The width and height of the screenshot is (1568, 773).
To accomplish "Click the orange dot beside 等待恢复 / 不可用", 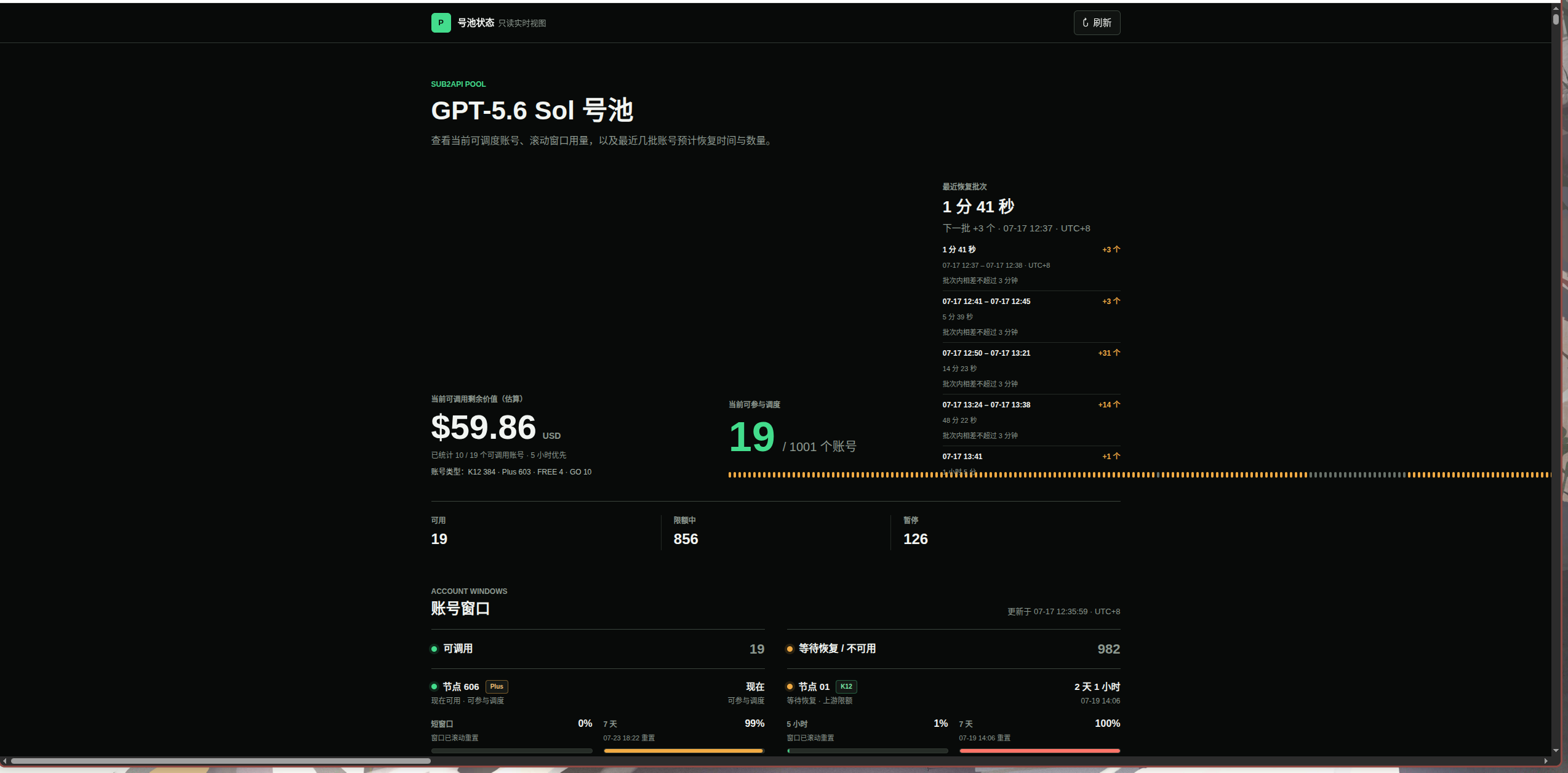I will (790, 649).
